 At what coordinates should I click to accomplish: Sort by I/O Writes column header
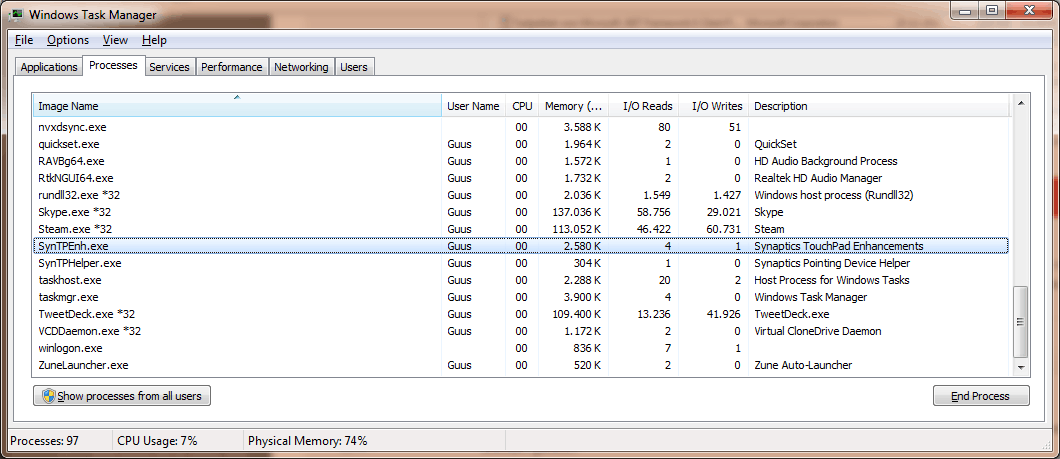click(713, 106)
